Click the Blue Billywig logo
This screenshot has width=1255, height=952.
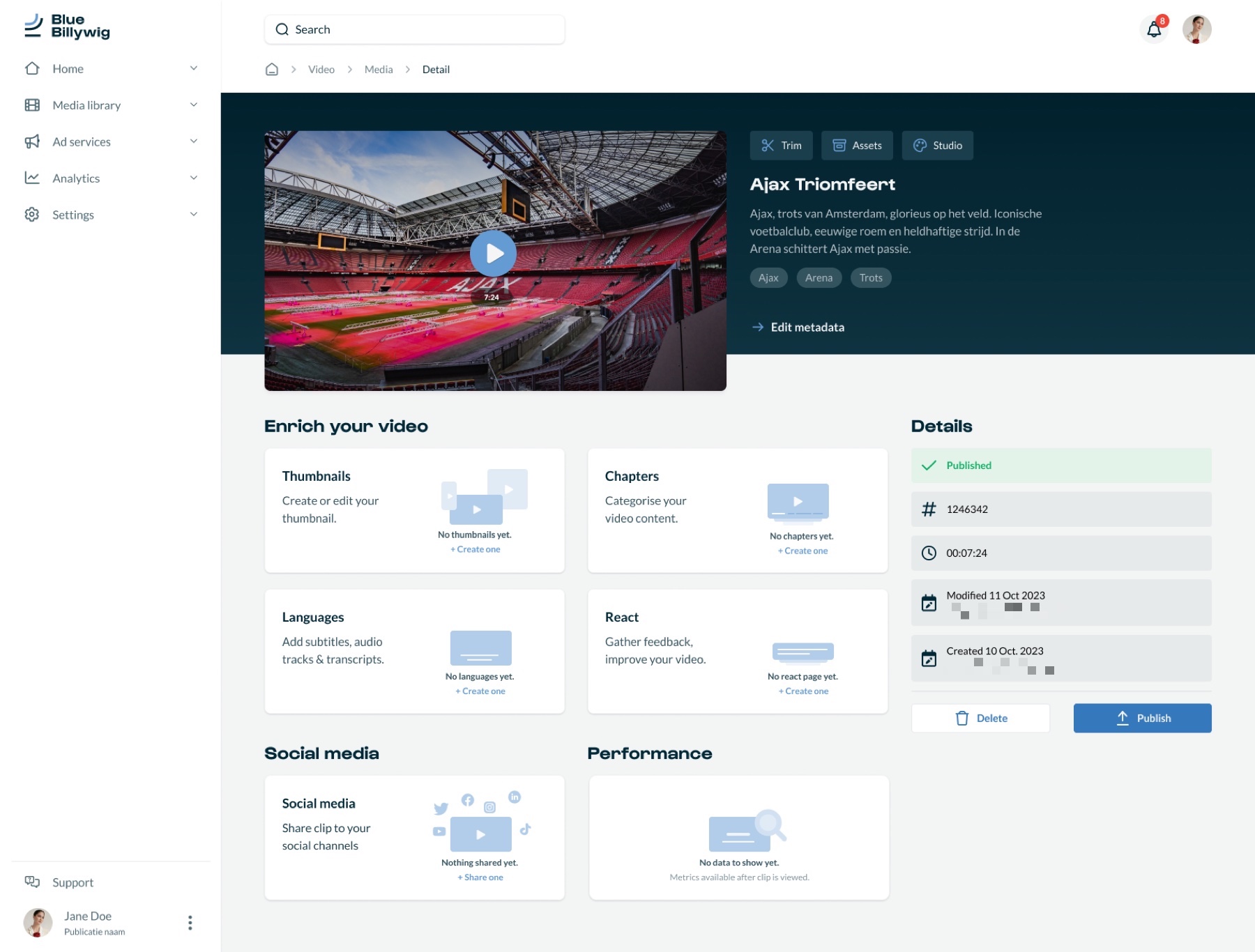[67, 26]
